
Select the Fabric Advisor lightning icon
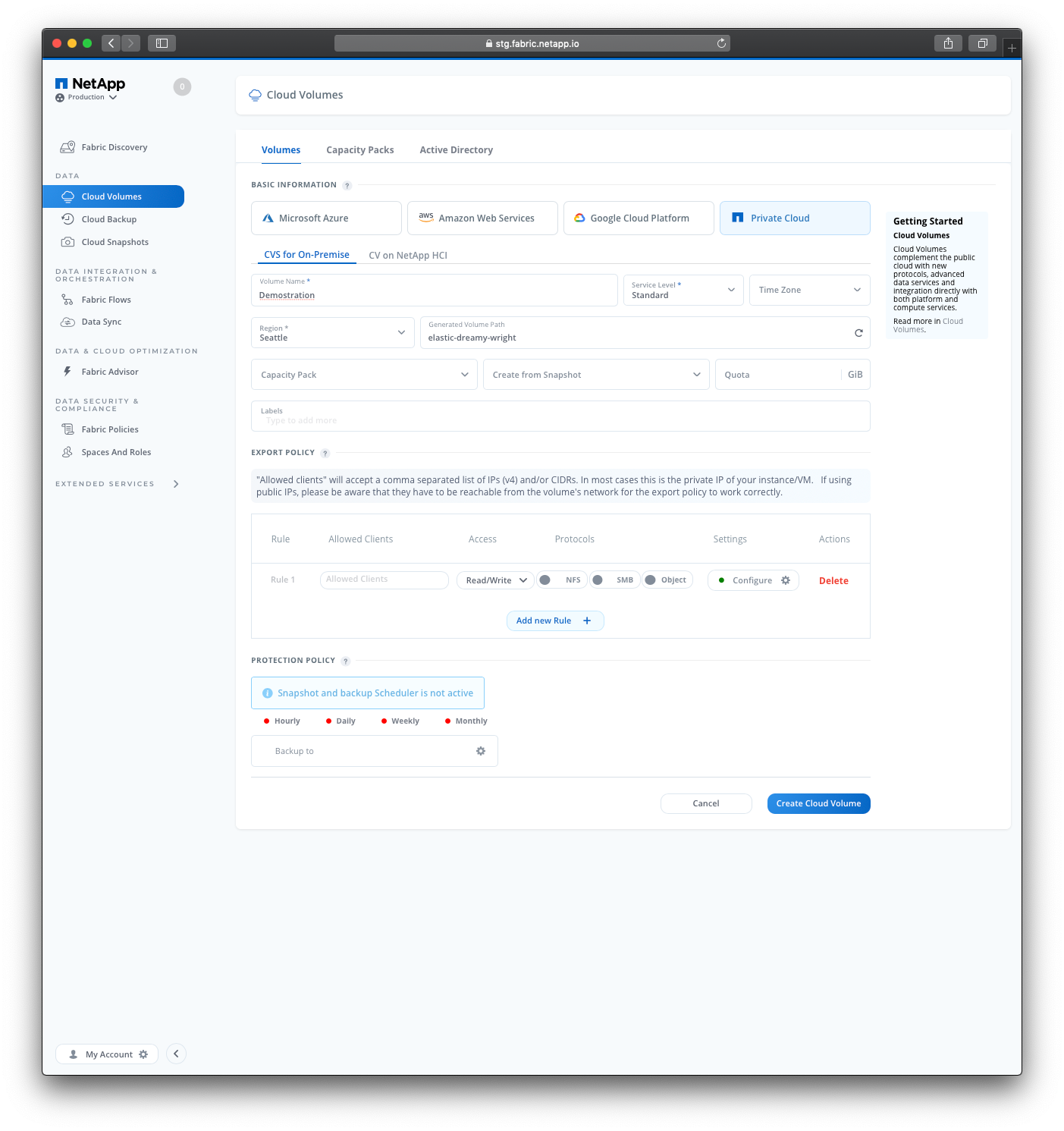point(67,371)
